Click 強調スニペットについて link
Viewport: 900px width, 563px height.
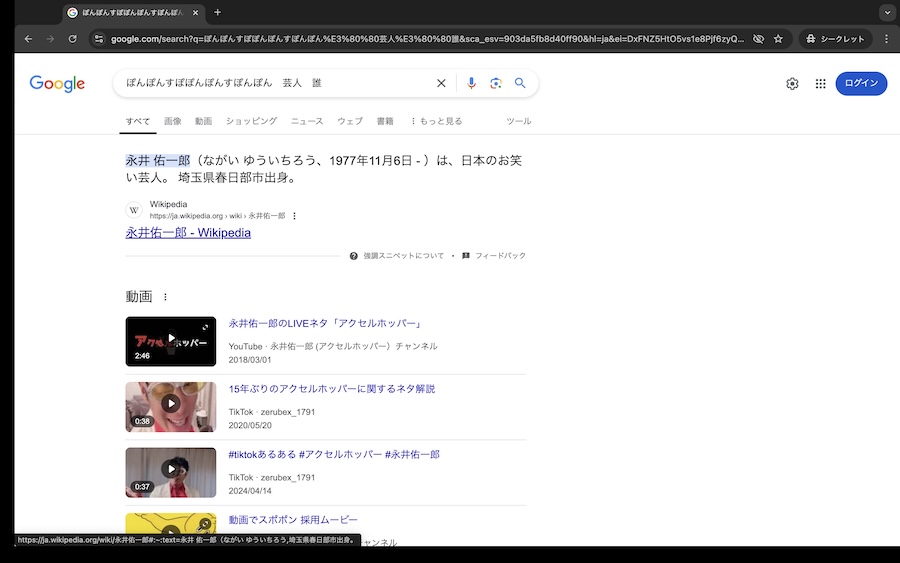[404, 255]
